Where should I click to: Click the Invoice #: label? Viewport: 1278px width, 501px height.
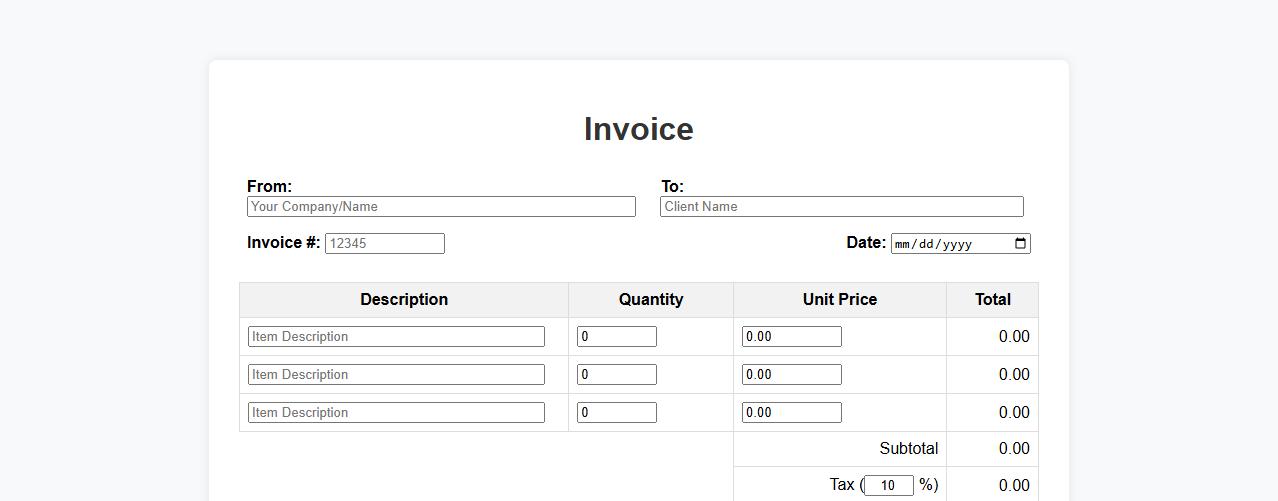(x=284, y=242)
